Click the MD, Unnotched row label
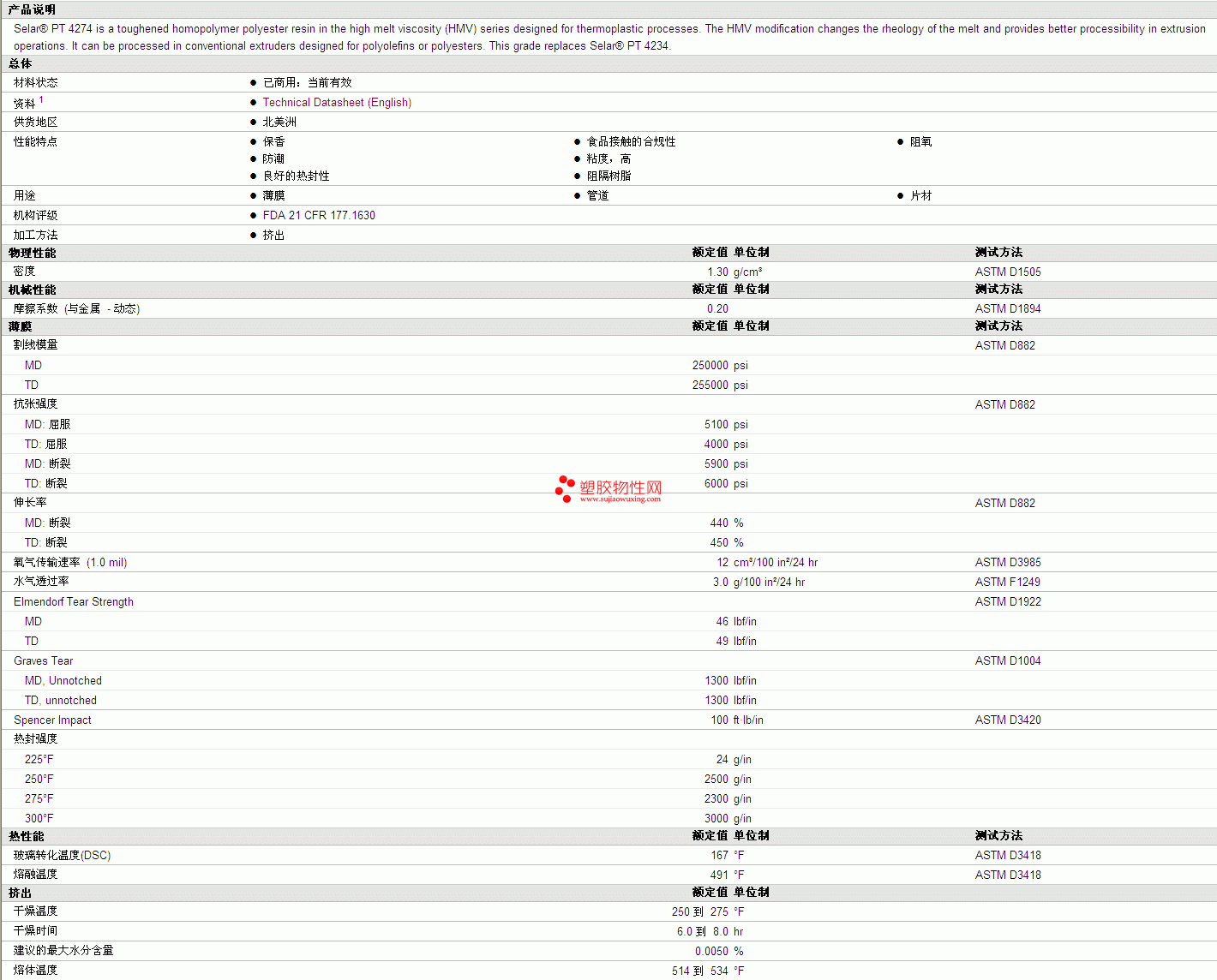The image size is (1217, 980). (63, 681)
